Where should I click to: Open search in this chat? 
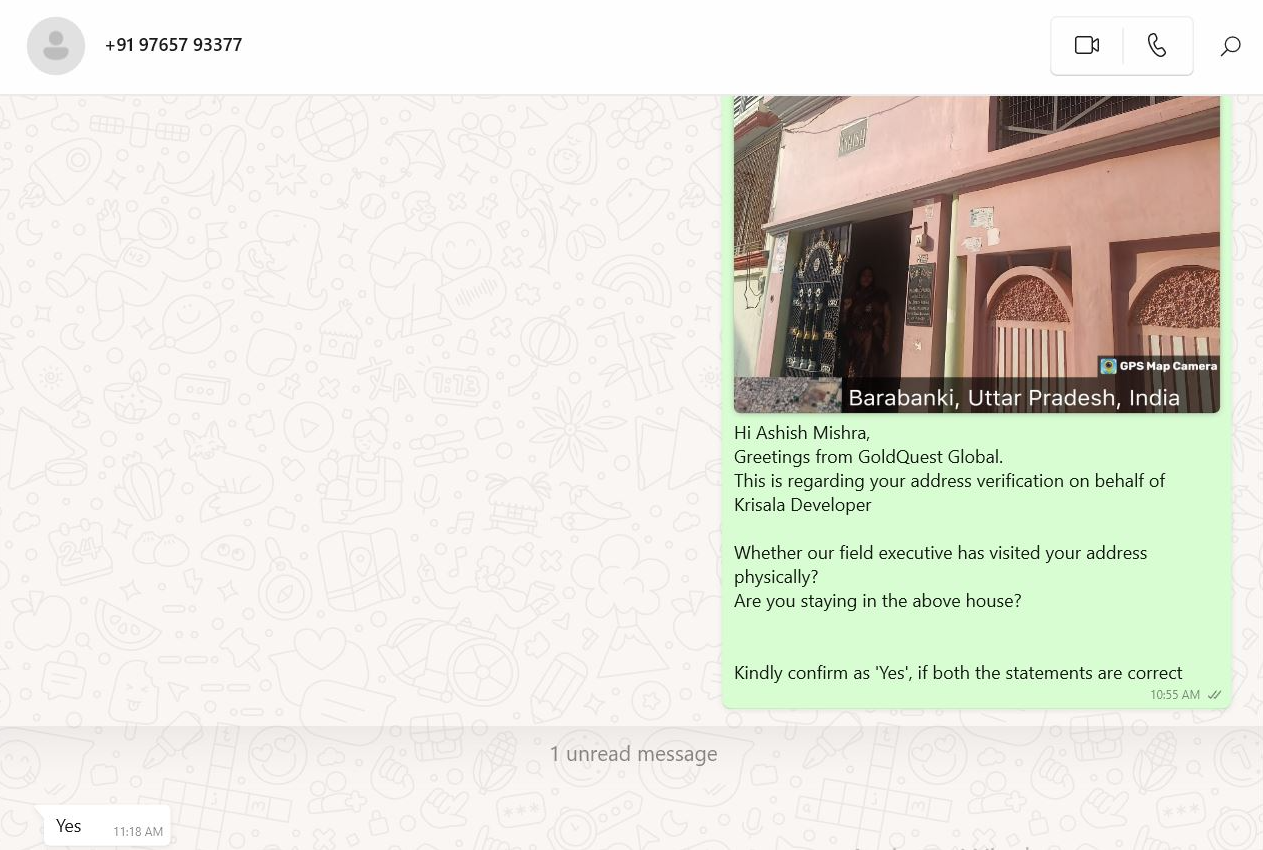(x=1230, y=46)
